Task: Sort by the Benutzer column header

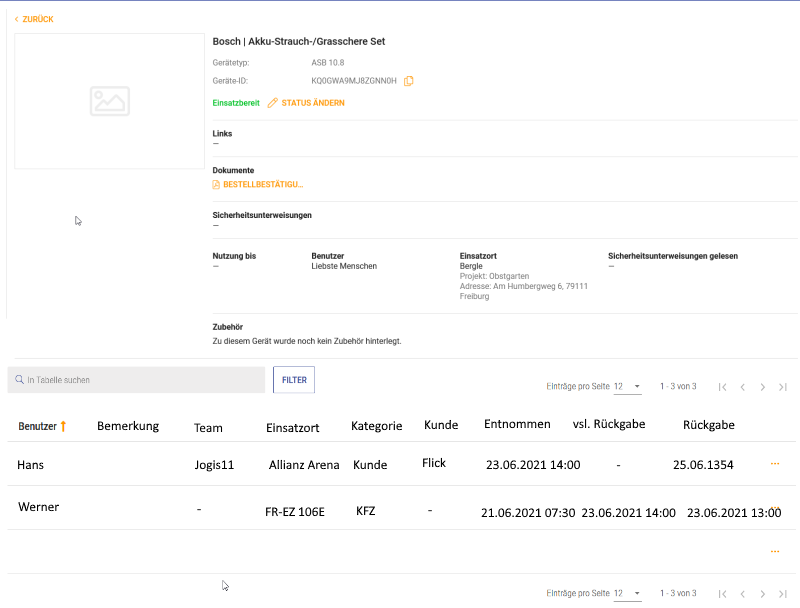Action: [x=37, y=426]
